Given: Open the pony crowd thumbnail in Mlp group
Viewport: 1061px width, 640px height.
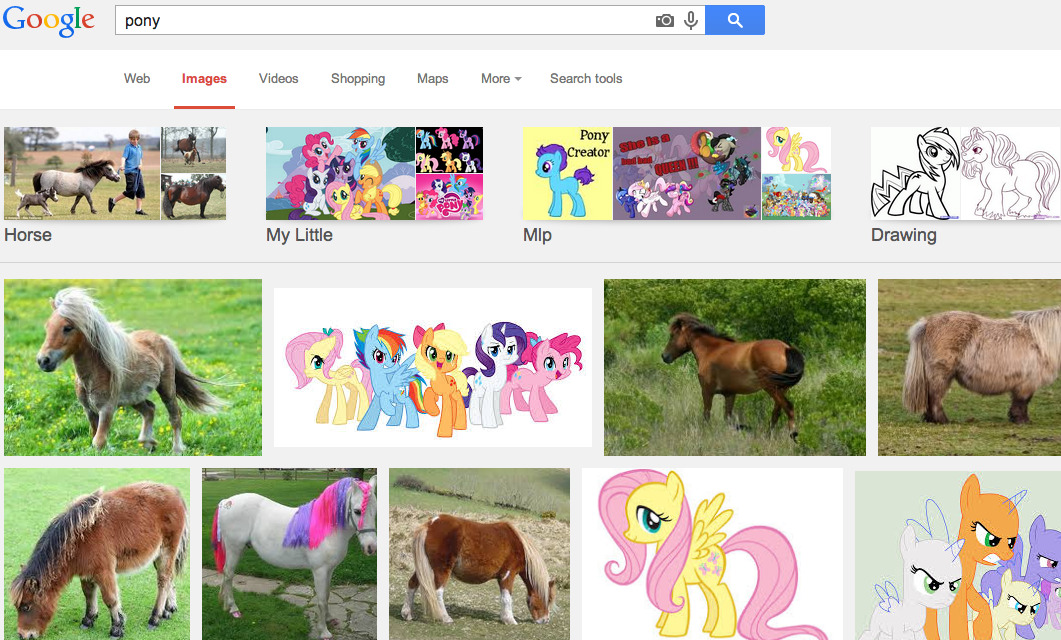Looking at the screenshot, I should point(796,197).
